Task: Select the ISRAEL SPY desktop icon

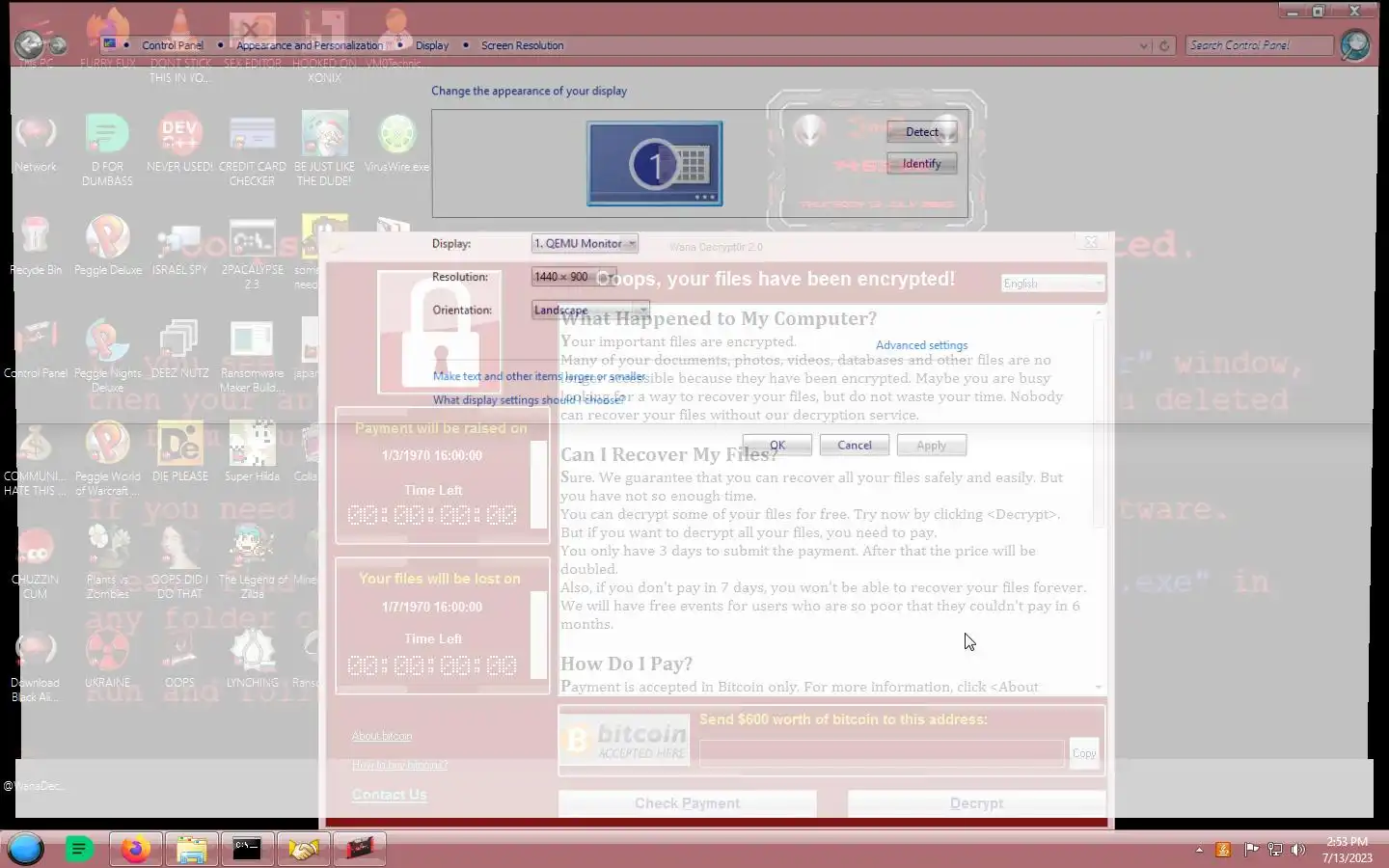Action: coord(179,246)
